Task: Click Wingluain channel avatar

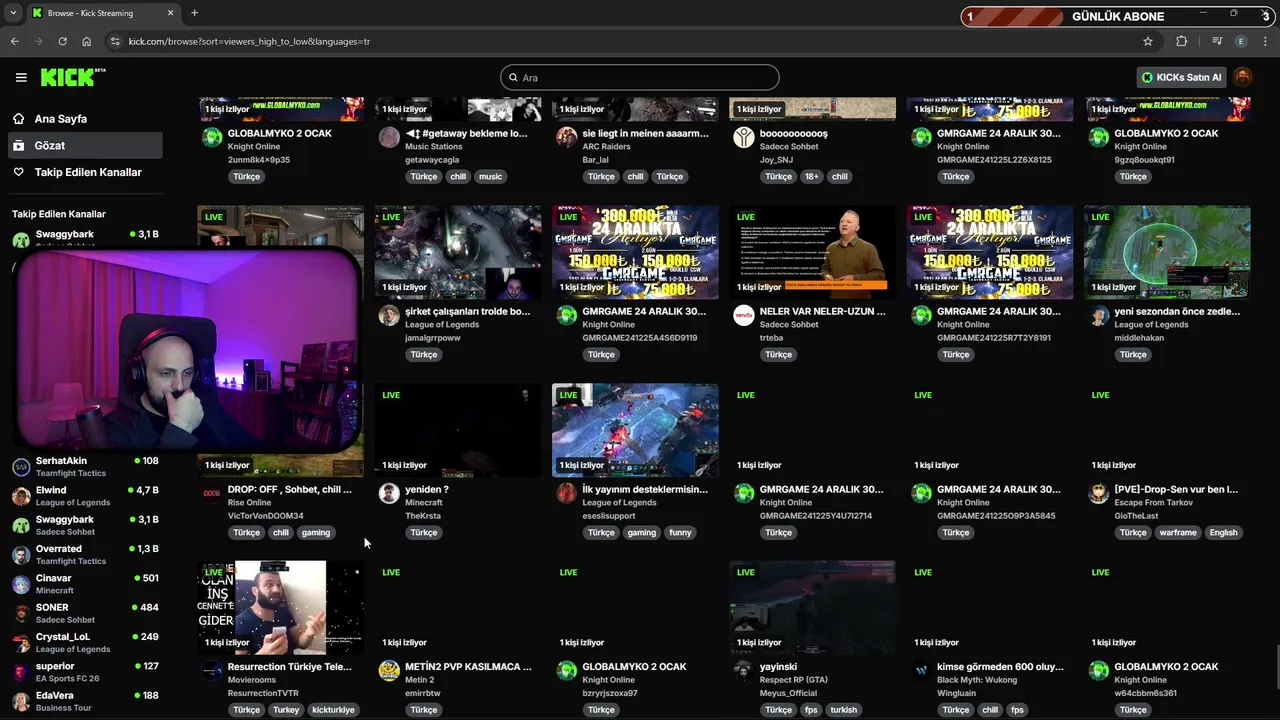Action: pyautogui.click(x=922, y=671)
